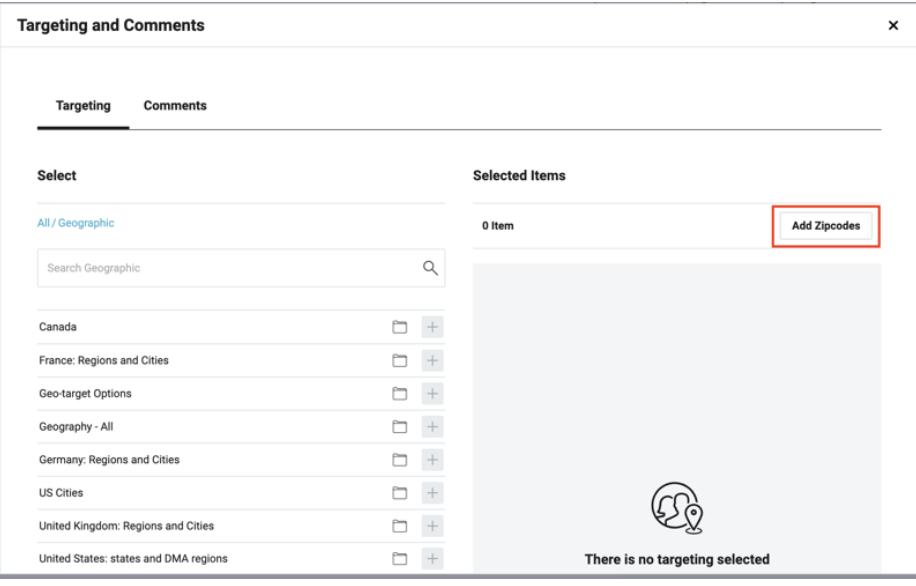
Task: Add Canada using its plus icon
Action: pos(433,327)
